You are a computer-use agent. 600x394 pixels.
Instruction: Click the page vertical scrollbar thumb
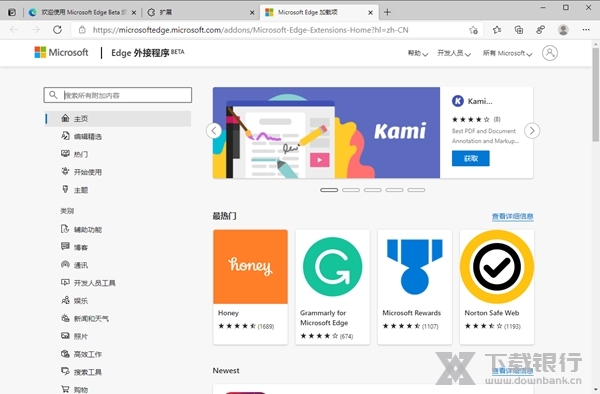[595, 95]
